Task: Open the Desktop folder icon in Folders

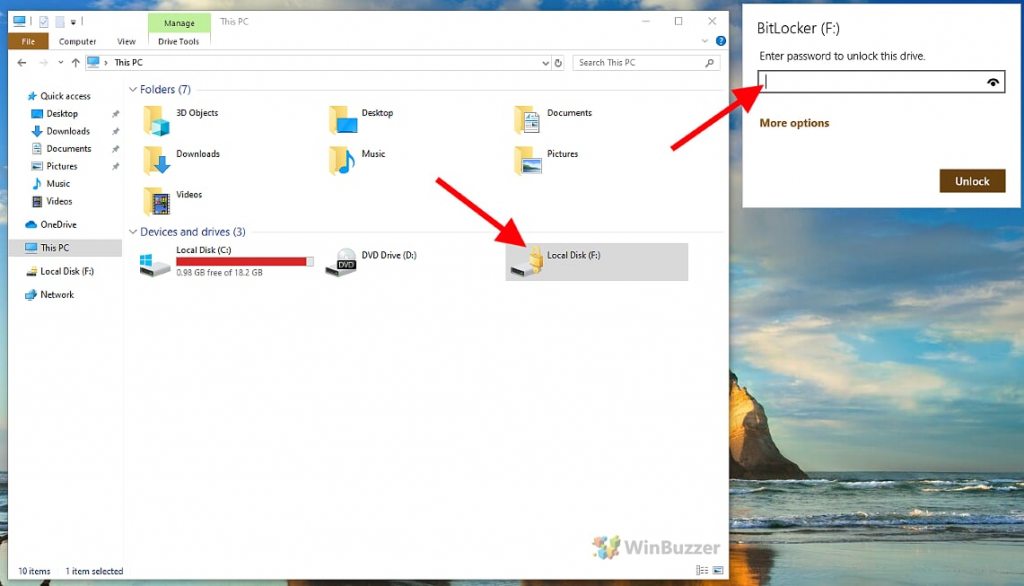Action: [x=342, y=120]
